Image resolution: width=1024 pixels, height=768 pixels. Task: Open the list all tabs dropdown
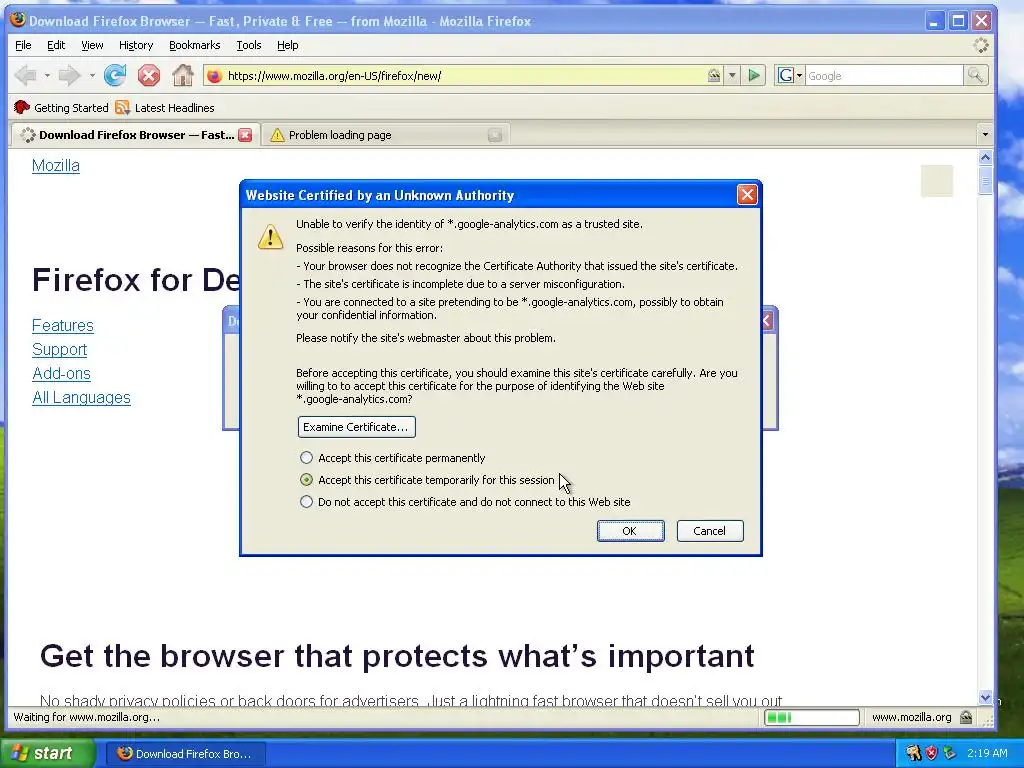click(x=985, y=135)
